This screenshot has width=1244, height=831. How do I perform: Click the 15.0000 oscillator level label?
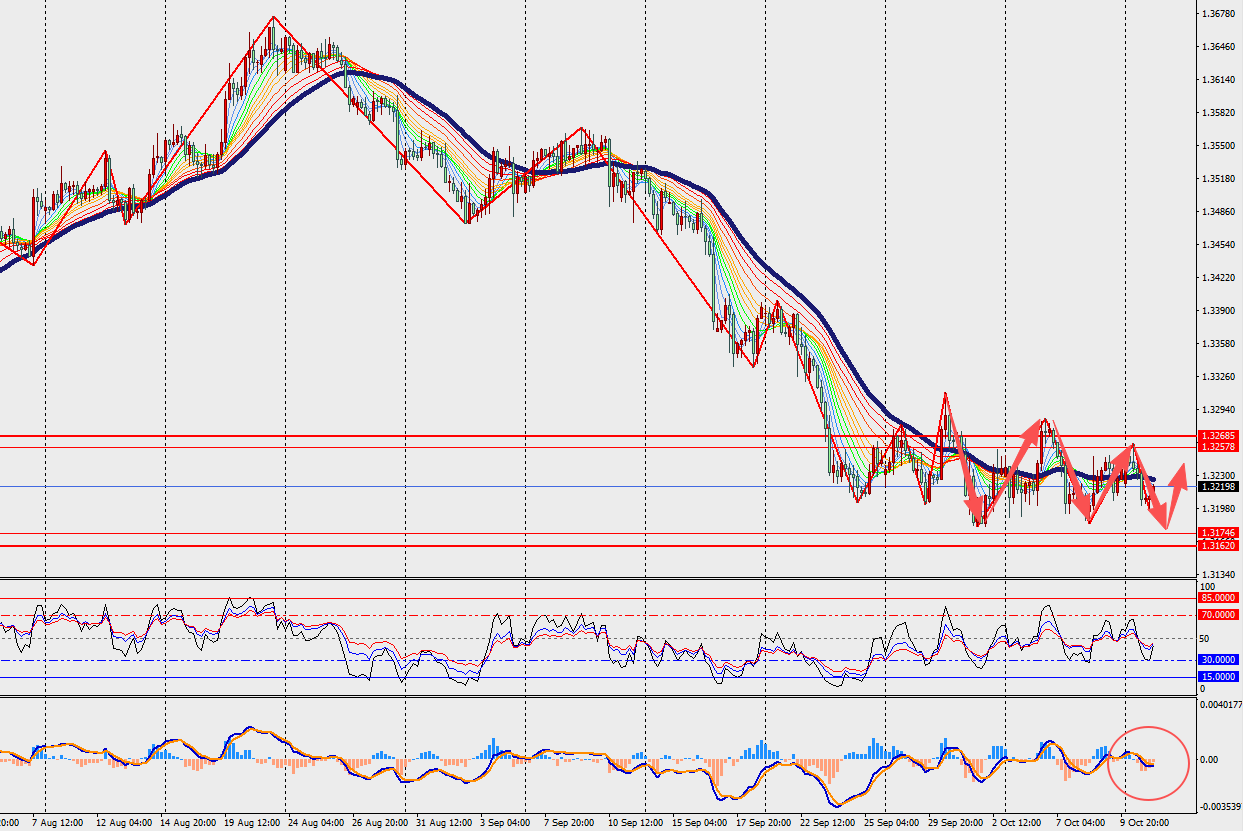pyautogui.click(x=1218, y=677)
